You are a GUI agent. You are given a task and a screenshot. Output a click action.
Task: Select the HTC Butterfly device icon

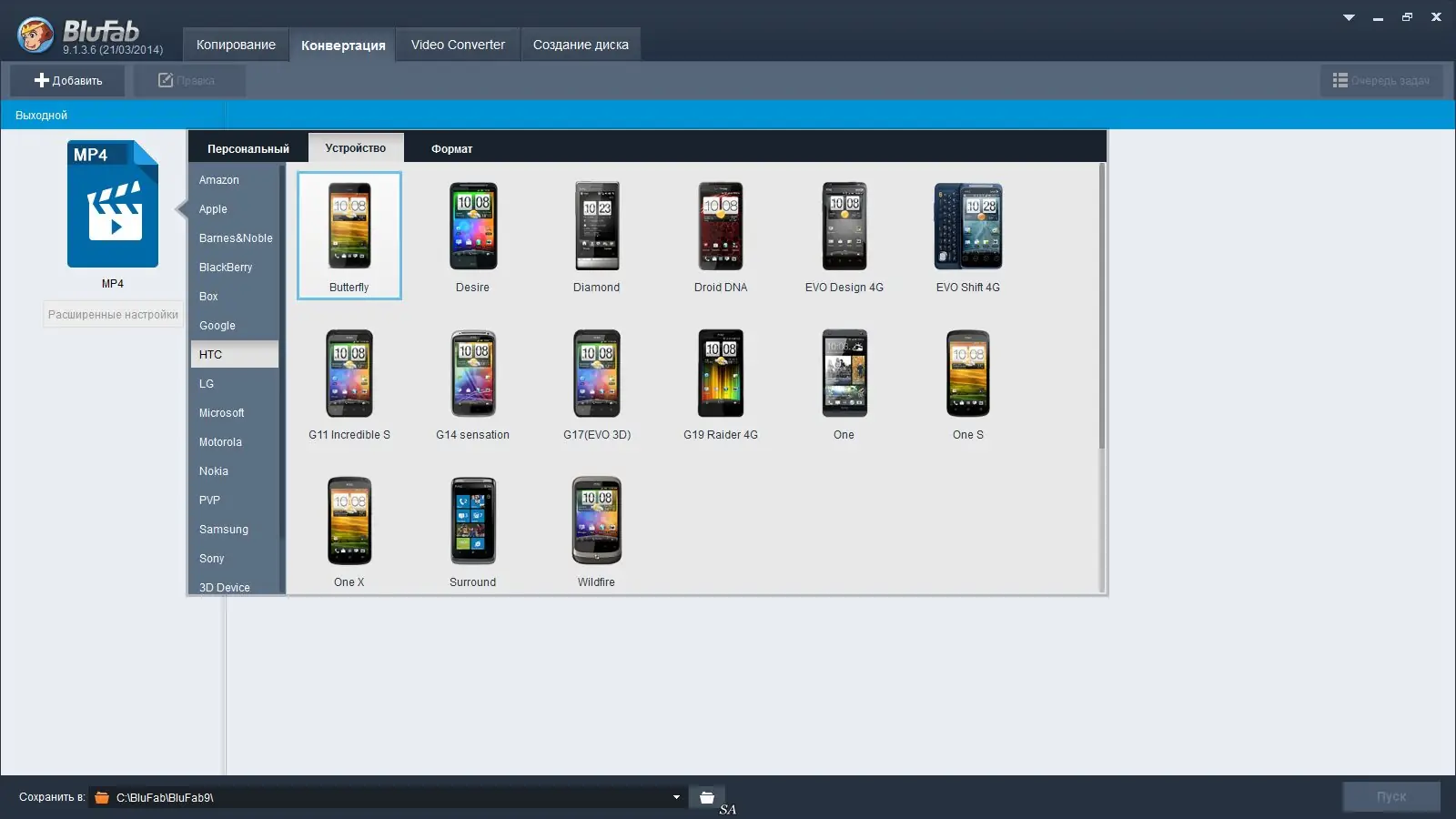tap(349, 226)
